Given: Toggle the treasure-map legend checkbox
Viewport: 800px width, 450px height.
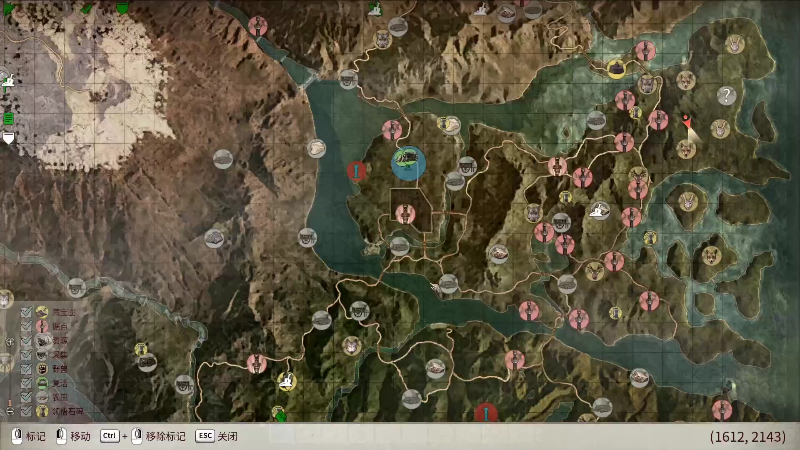Looking at the screenshot, I should pos(27,312).
